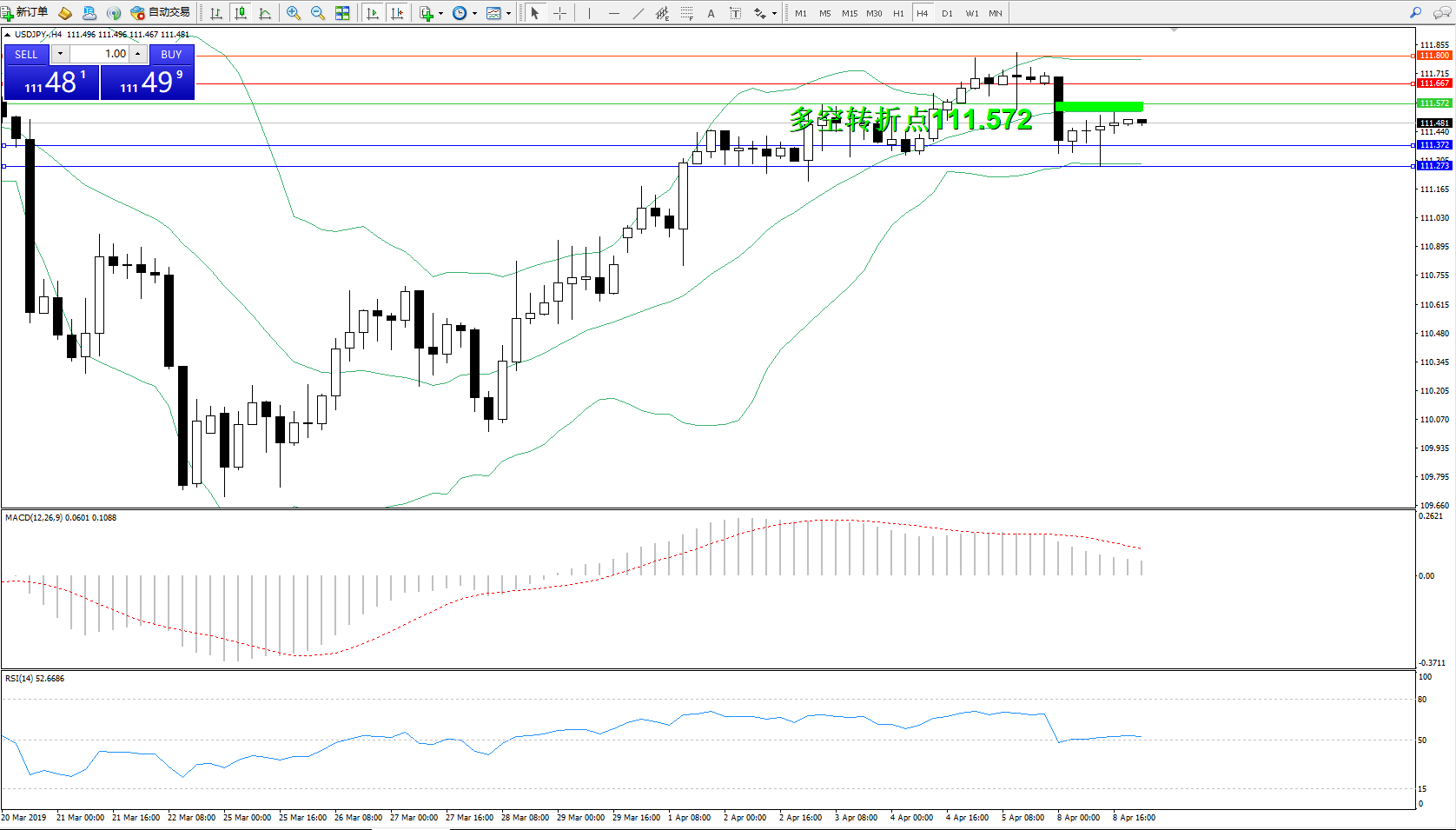The width and height of the screenshot is (1456, 830).
Task: Toggle auto trading (自动交易) button
Action: click(161, 13)
